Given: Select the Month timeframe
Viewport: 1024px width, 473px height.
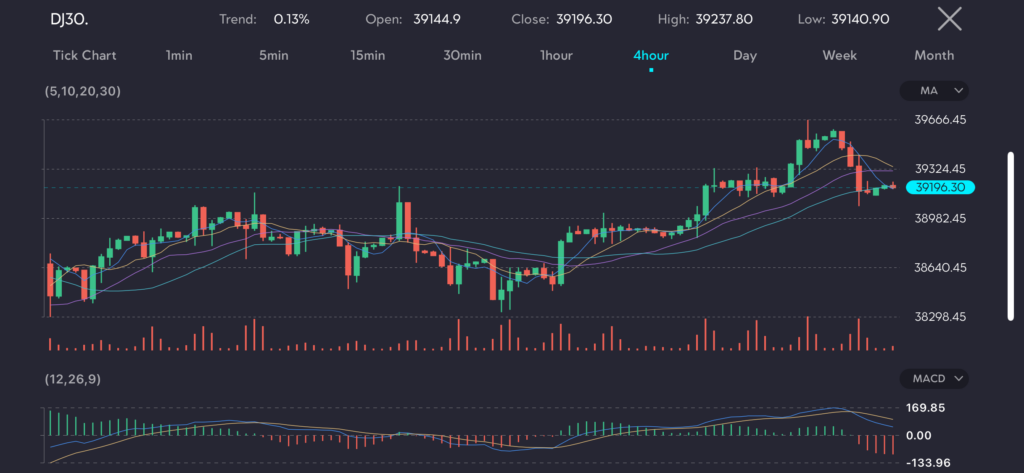Looking at the screenshot, I should tap(933, 56).
